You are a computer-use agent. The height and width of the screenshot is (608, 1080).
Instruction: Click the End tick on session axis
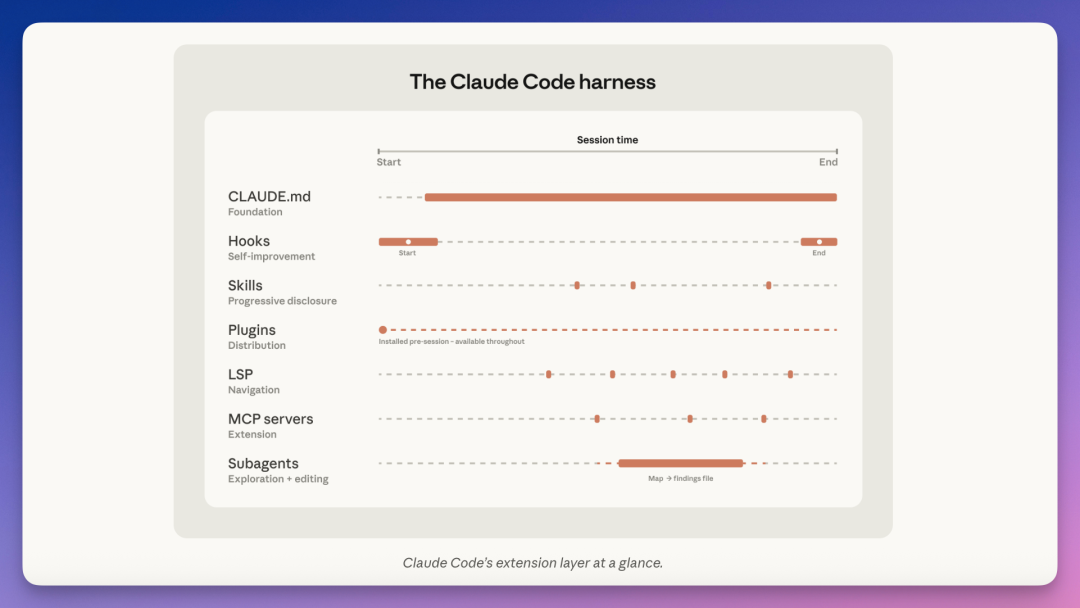[x=837, y=151]
